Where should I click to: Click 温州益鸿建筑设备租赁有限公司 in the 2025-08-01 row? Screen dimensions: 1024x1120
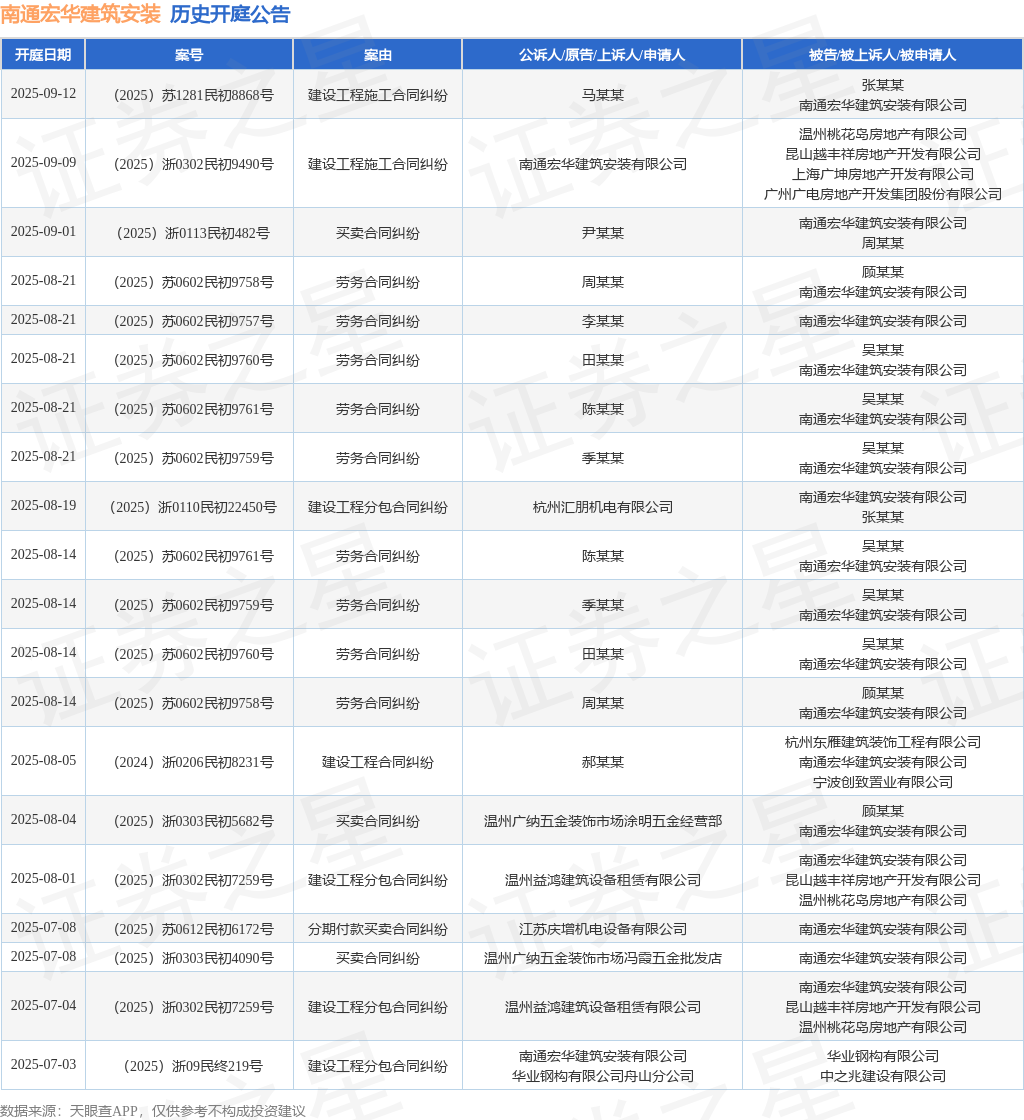click(603, 880)
